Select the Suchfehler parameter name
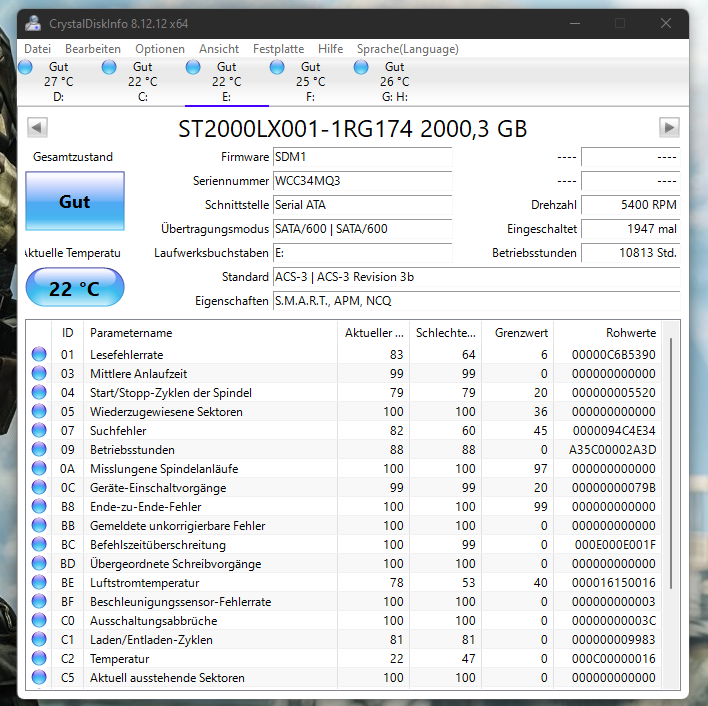Viewport: 708px width, 706px height. [118, 431]
